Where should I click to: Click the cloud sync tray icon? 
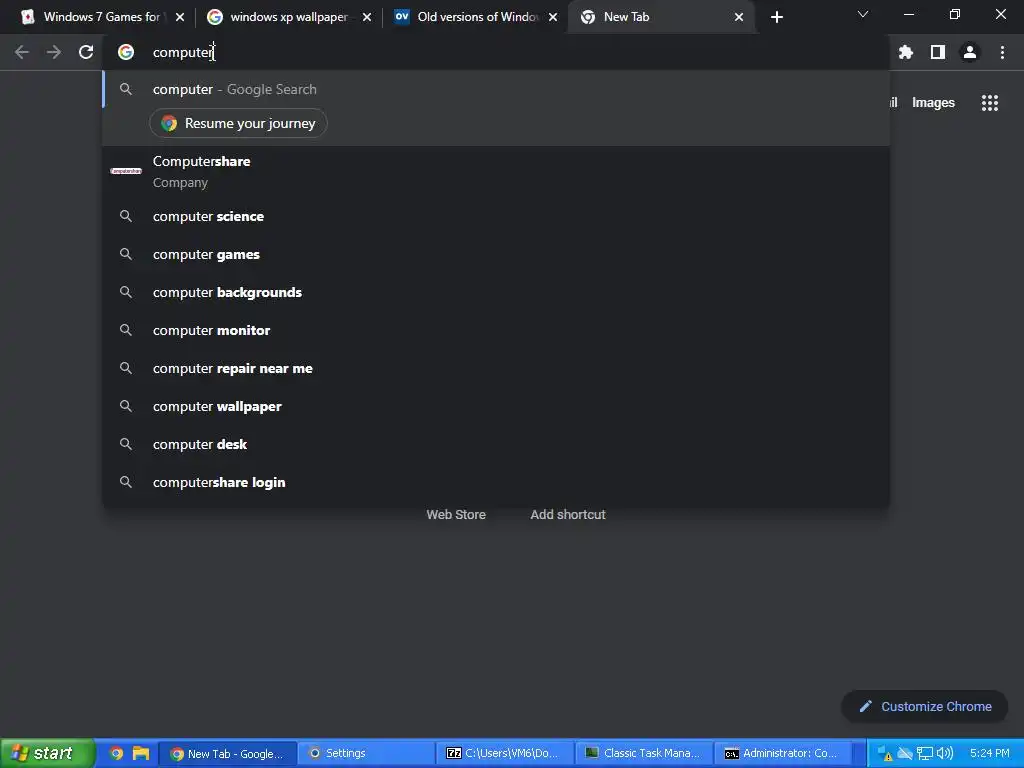point(904,754)
